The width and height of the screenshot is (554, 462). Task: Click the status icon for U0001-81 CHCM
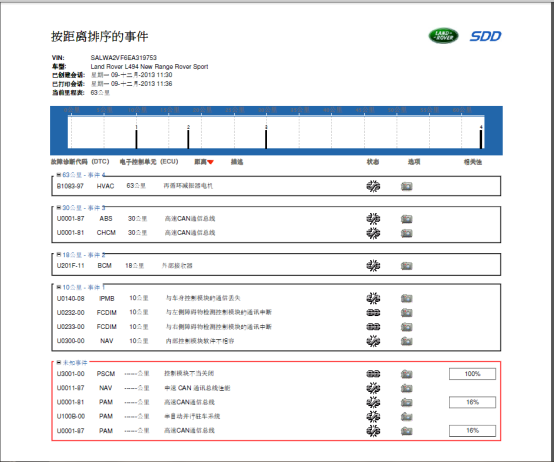[x=373, y=233]
